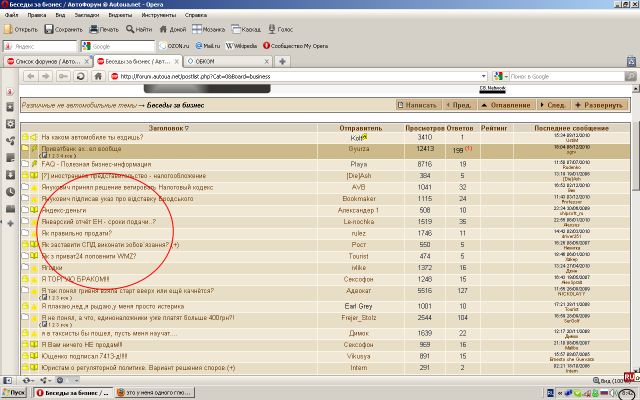Open the new tab plus button
The width and height of the screenshot is (640, 400).
coord(282,62)
